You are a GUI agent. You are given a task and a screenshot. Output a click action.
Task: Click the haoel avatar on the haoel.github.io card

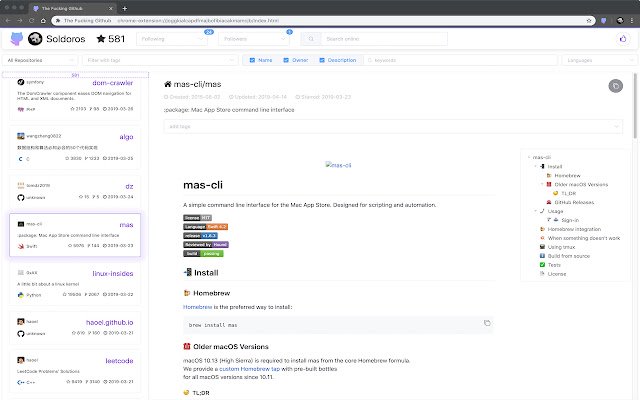(21, 322)
